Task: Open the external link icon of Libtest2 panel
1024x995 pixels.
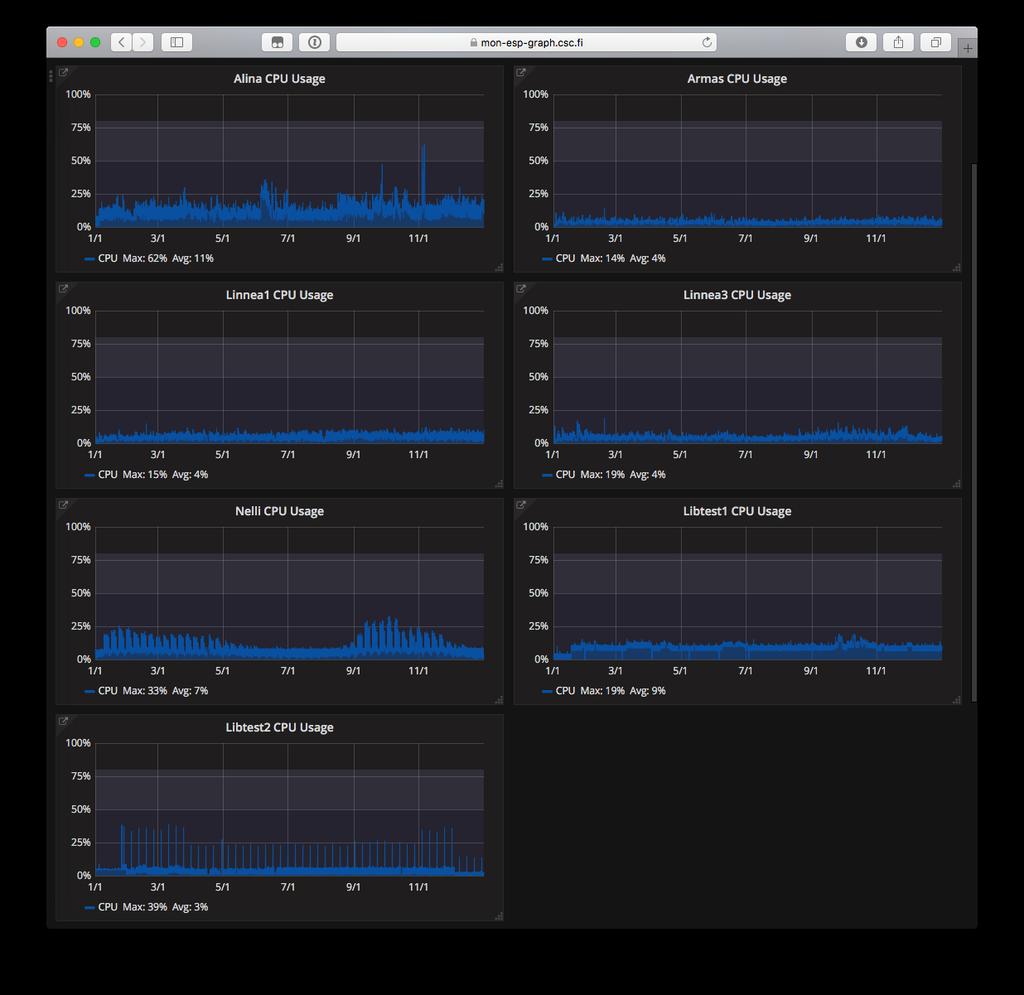Action: (63, 721)
